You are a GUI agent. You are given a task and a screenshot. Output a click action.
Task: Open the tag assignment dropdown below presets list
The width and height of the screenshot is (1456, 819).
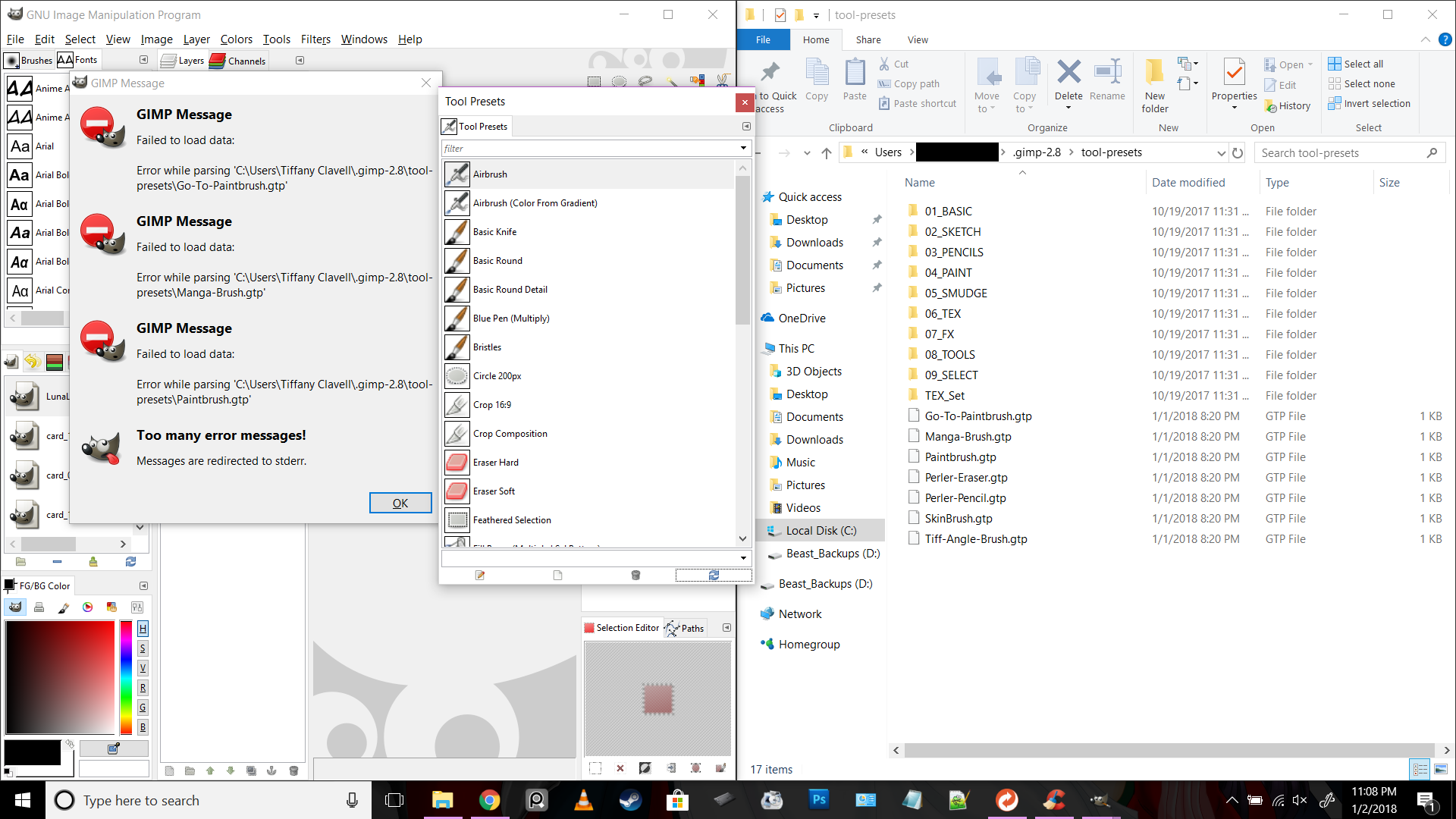[x=743, y=558]
